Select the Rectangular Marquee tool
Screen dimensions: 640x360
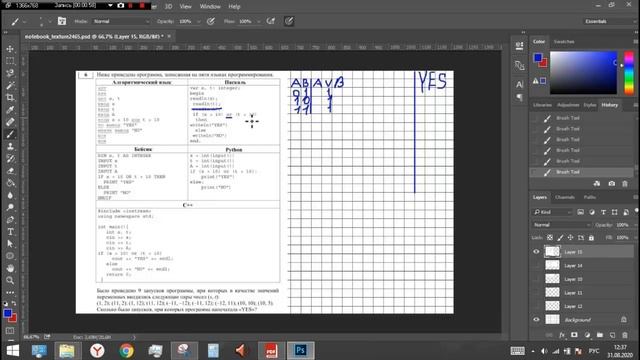click(10, 61)
